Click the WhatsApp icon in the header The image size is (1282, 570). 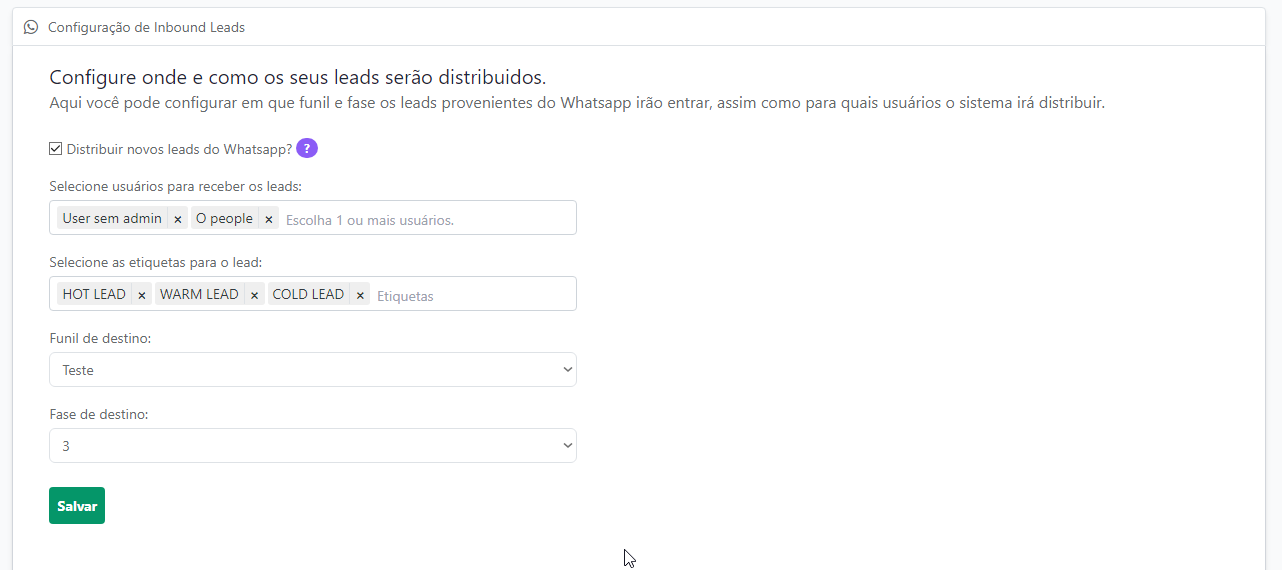(31, 27)
